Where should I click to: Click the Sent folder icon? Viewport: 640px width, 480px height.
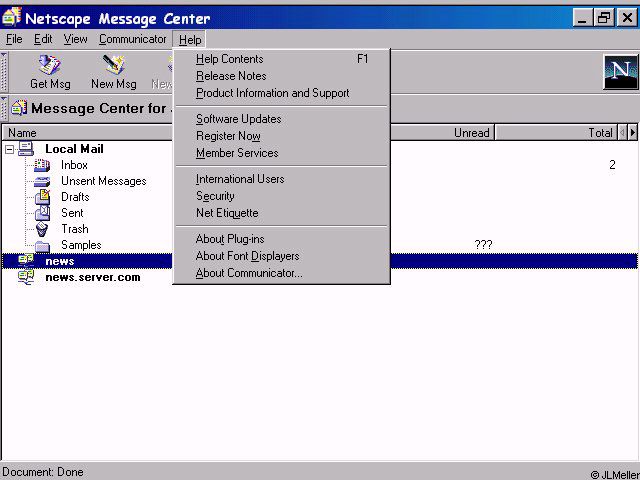[42, 213]
